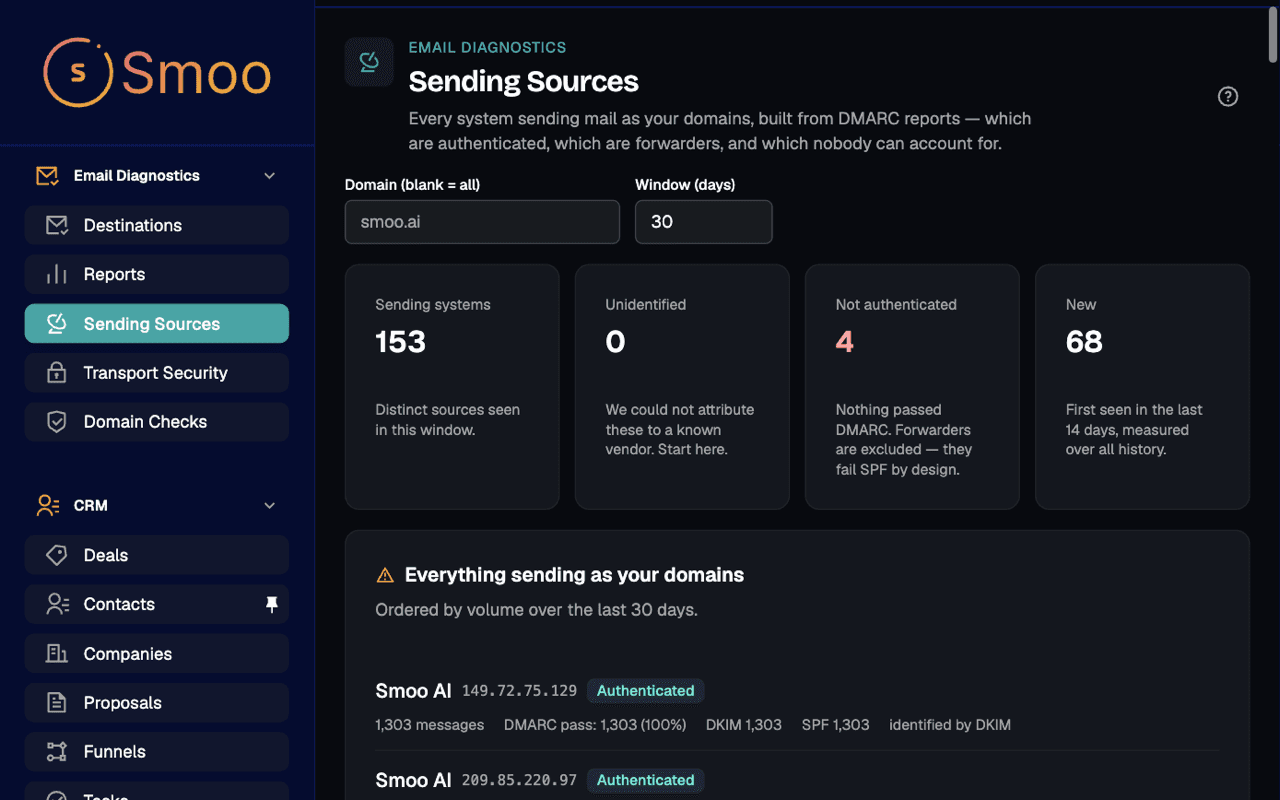Click the Companies building icon
The image size is (1280, 800).
pyautogui.click(x=57, y=654)
